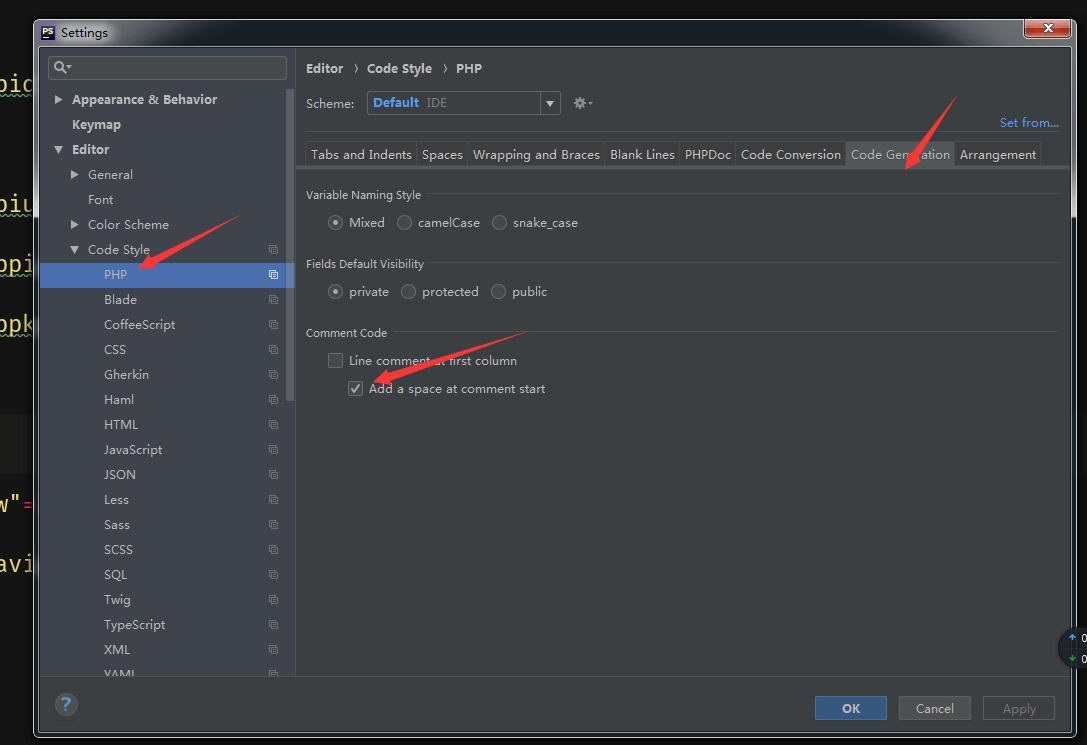This screenshot has height=745, width=1087.
Task: Click the project-level icon beside Gherkin
Action: point(274,374)
